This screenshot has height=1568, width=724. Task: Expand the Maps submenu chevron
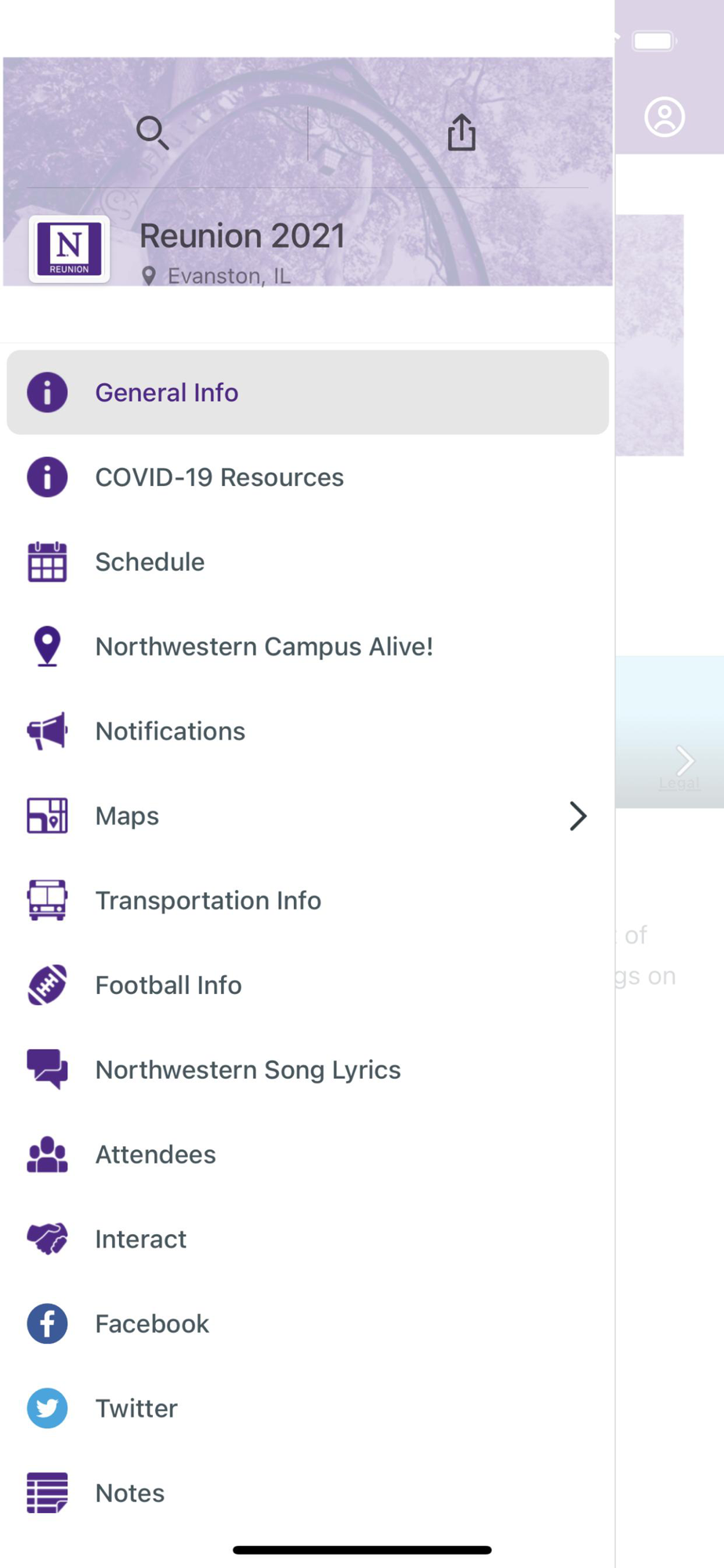[x=578, y=816]
